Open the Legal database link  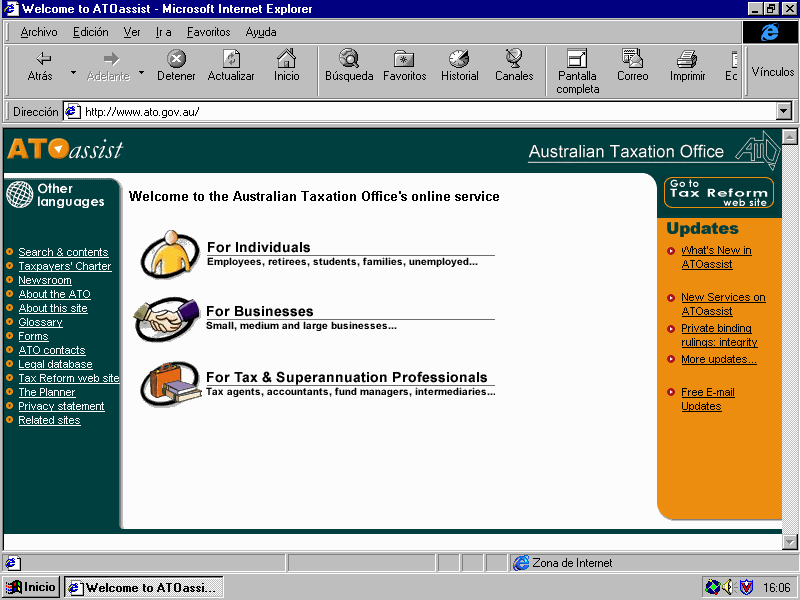coord(56,364)
